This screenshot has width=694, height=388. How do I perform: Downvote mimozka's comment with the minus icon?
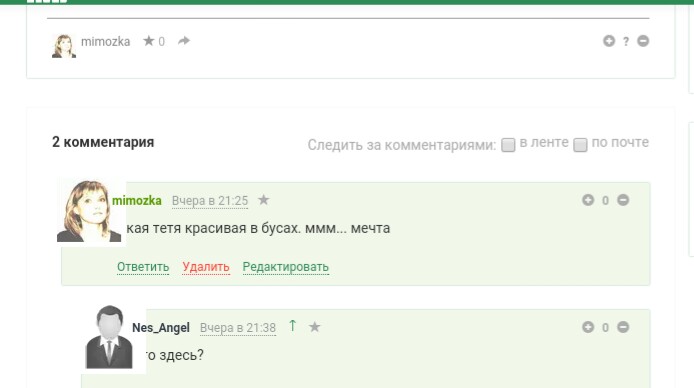[x=623, y=200]
